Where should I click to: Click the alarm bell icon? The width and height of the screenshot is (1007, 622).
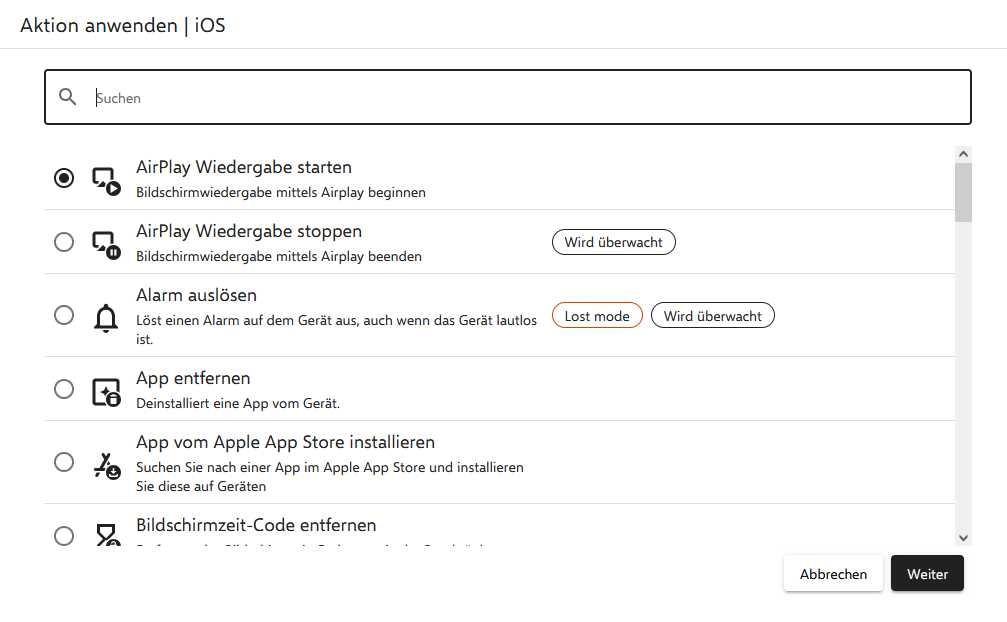click(105, 316)
